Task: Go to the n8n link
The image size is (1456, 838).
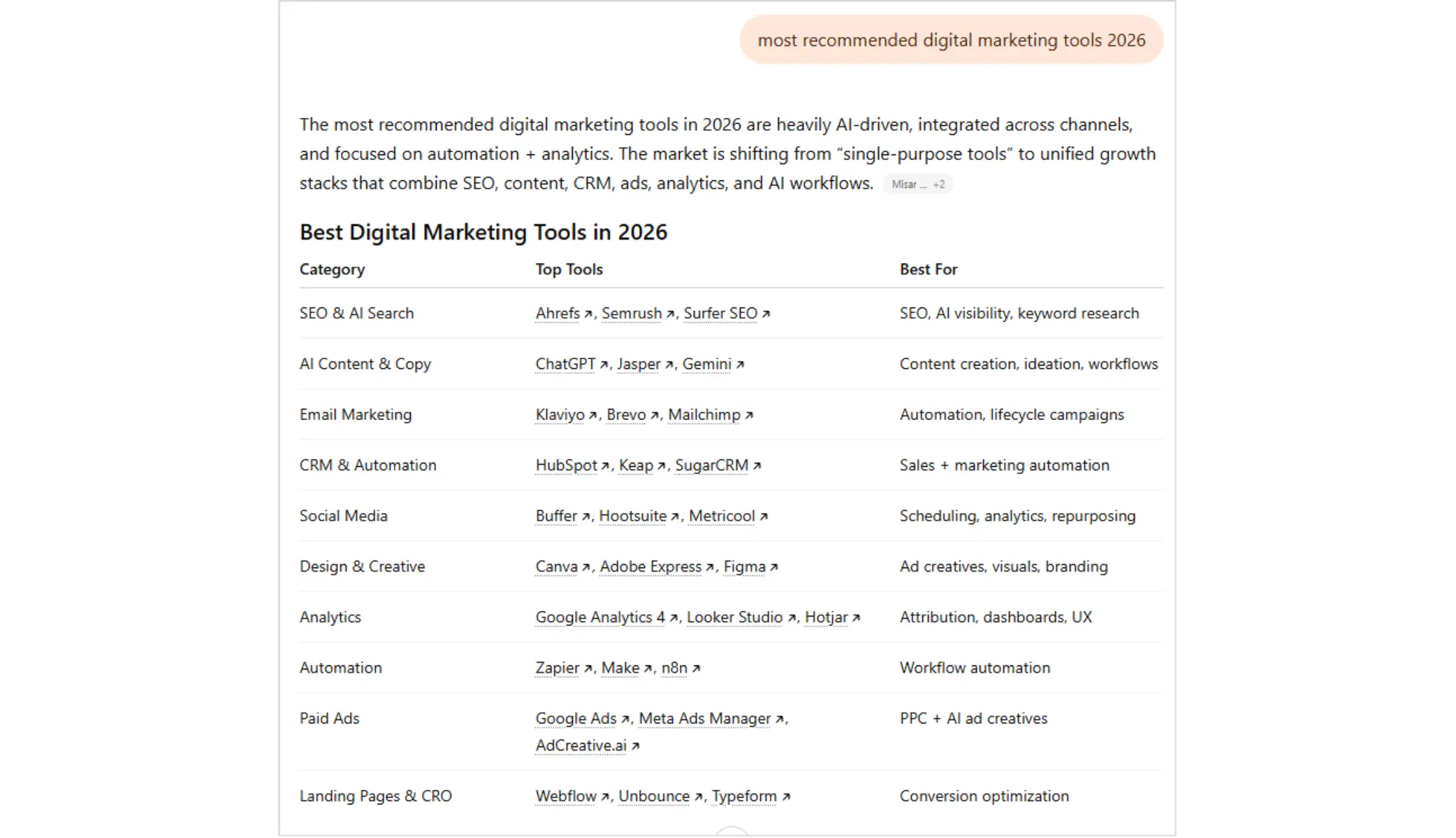Action: [680, 668]
